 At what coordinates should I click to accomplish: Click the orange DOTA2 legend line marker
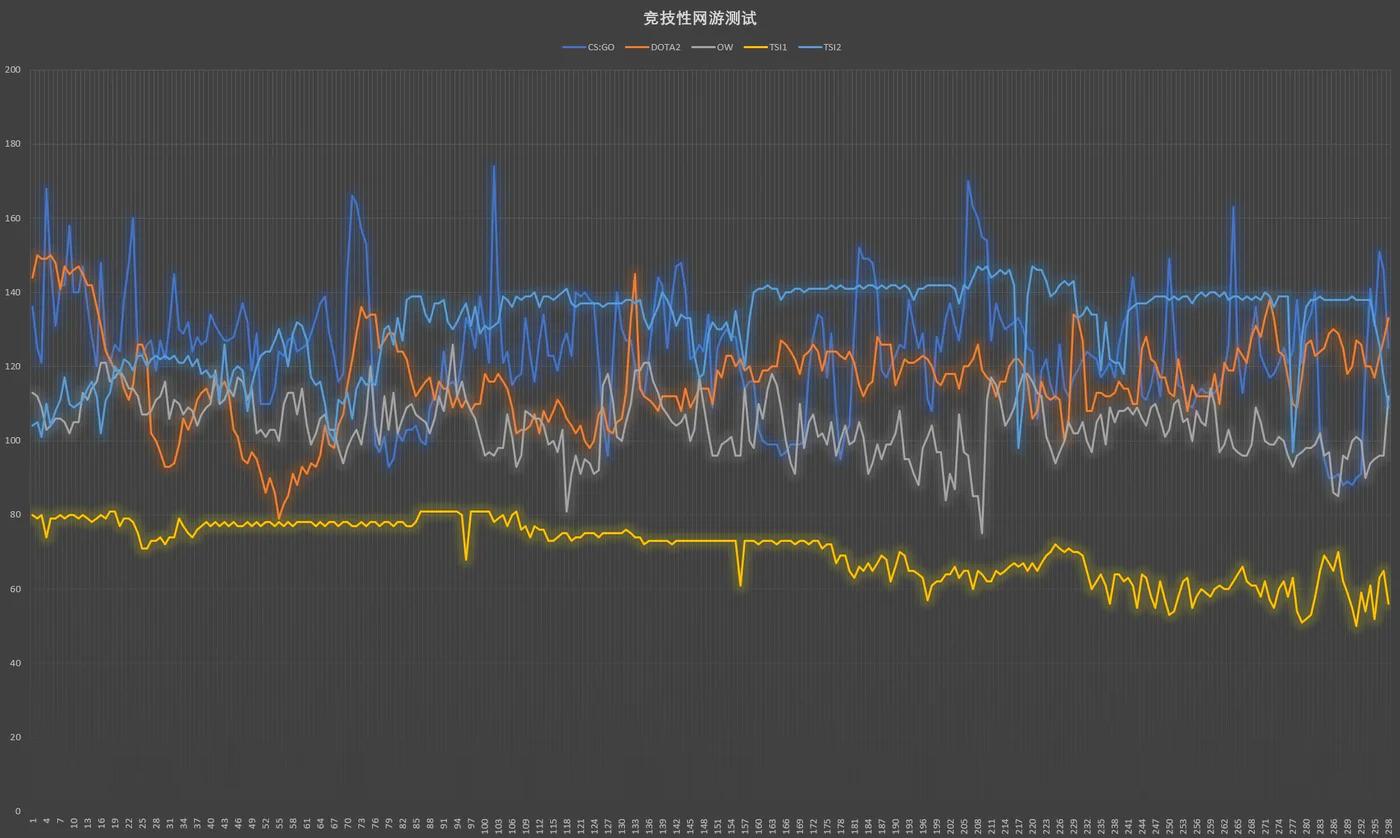tap(637, 47)
